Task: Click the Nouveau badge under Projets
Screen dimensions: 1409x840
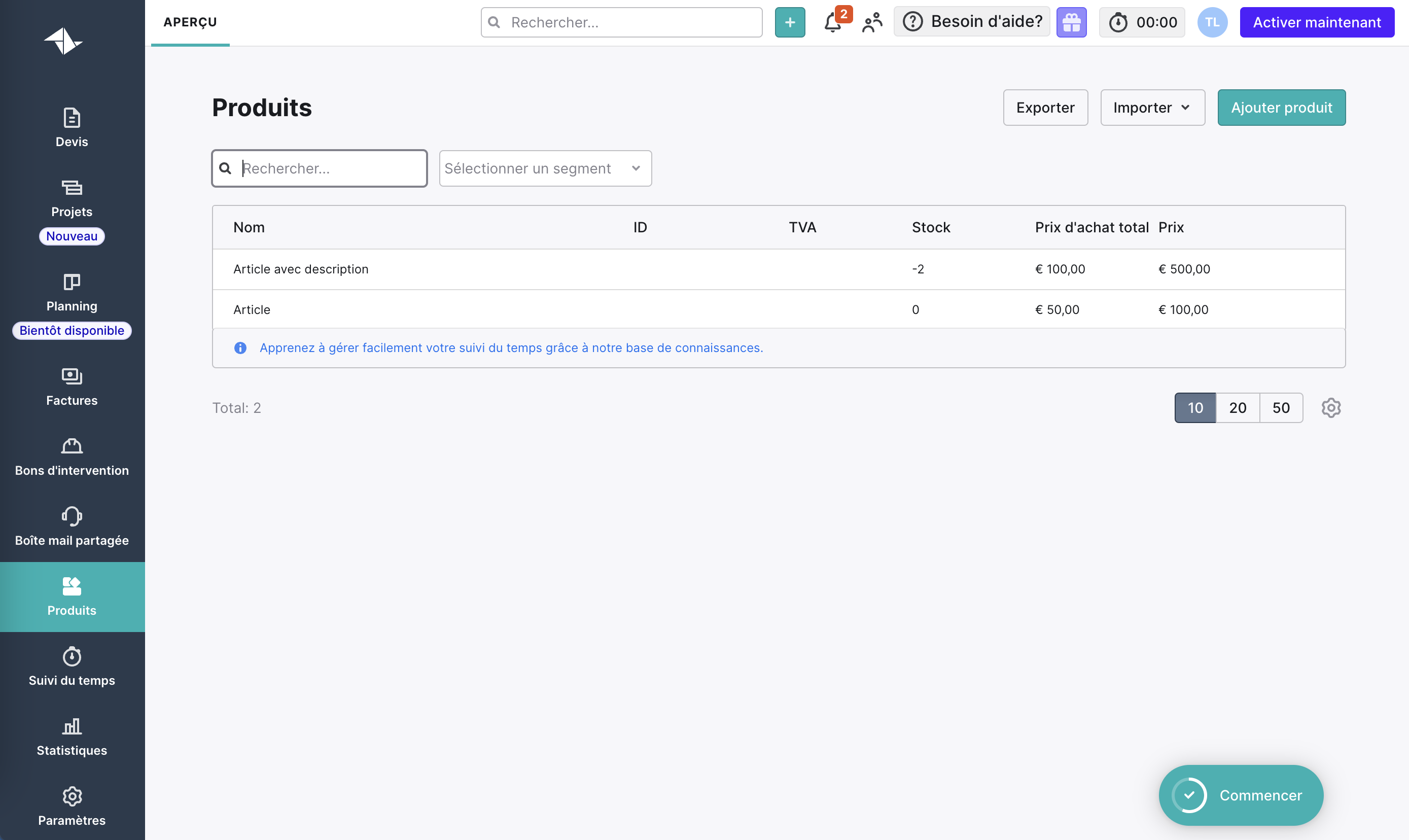Action: (x=72, y=236)
